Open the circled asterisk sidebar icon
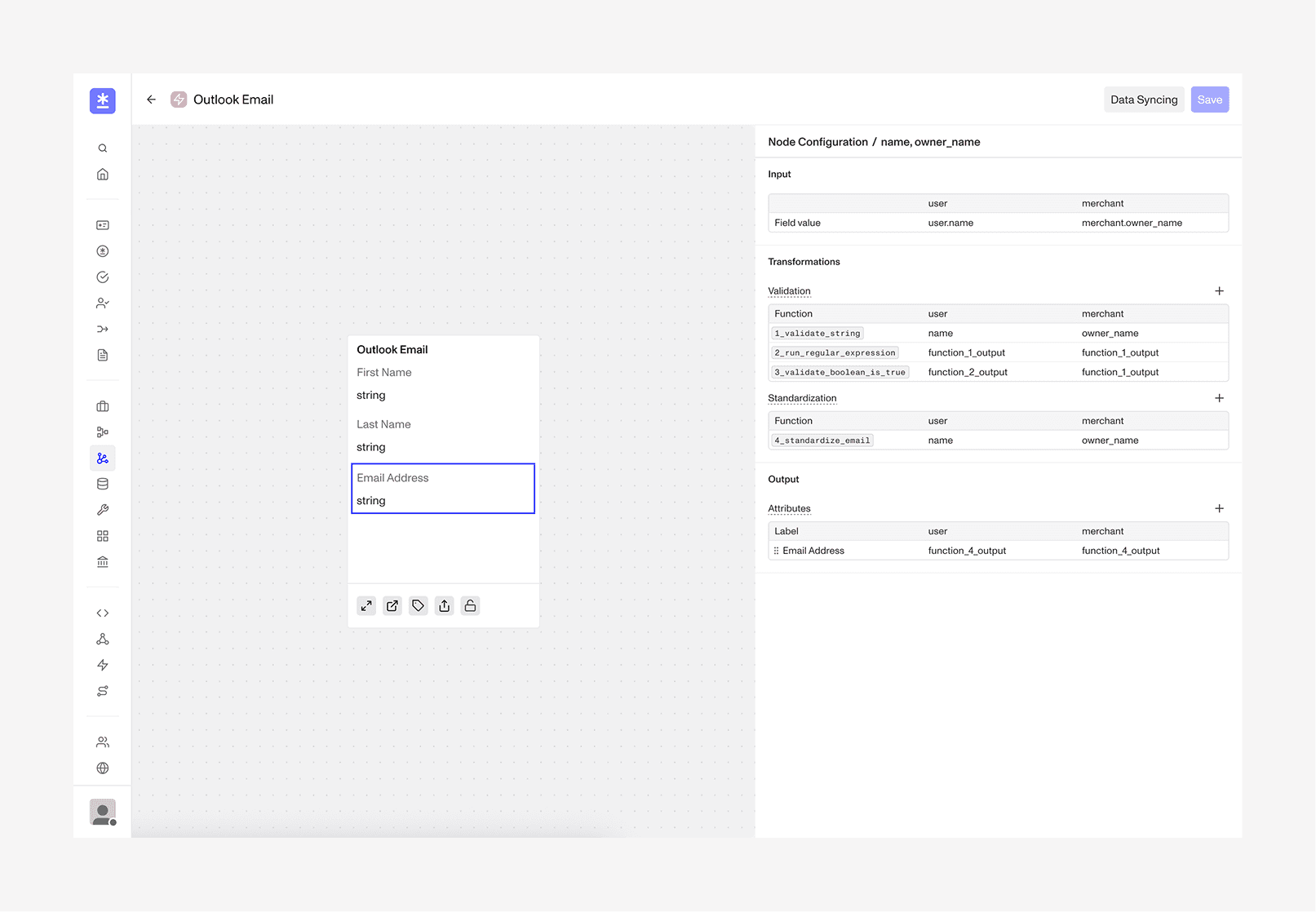This screenshot has width=1316, height=912. tap(103, 251)
